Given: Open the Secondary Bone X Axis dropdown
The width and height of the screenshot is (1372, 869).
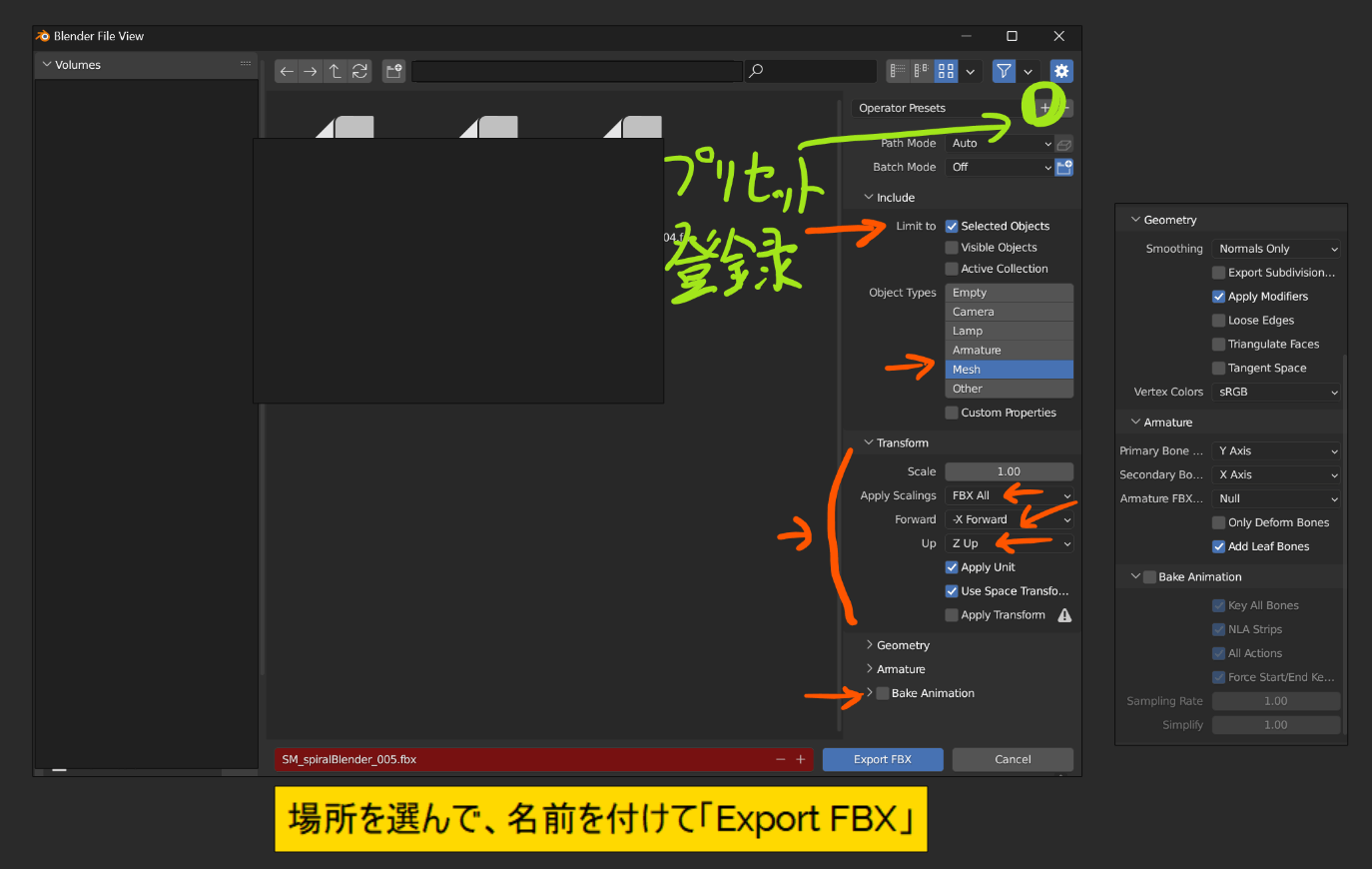Looking at the screenshot, I should [x=1276, y=475].
